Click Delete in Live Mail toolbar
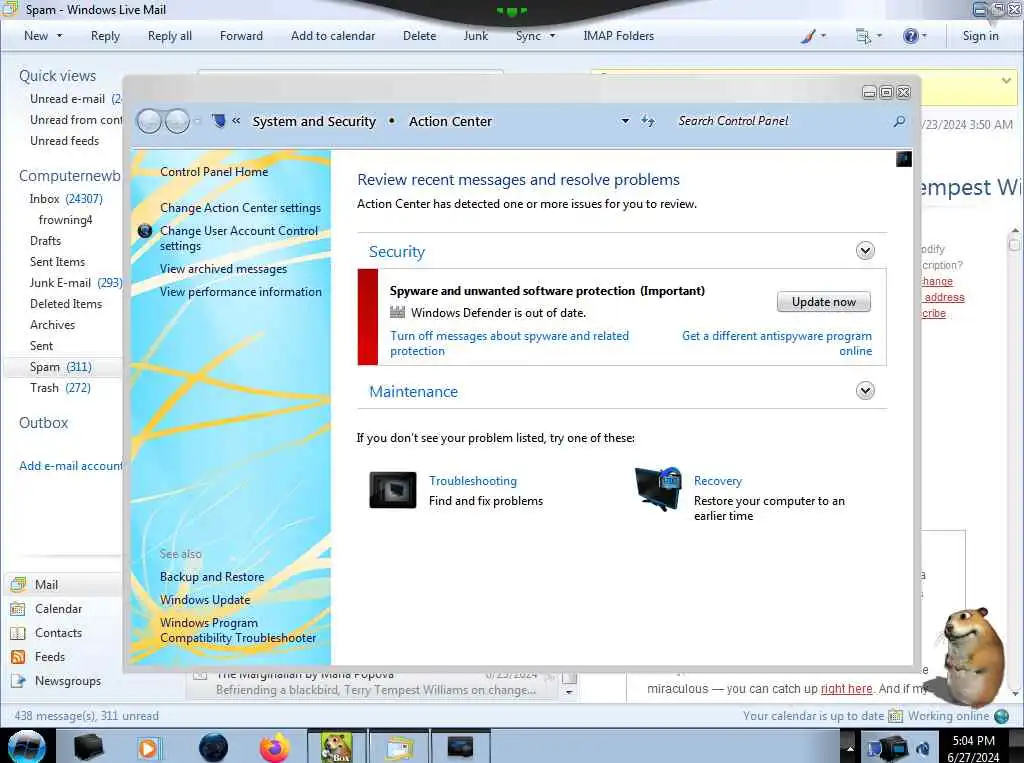The width and height of the screenshot is (1024, 763). 419,36
